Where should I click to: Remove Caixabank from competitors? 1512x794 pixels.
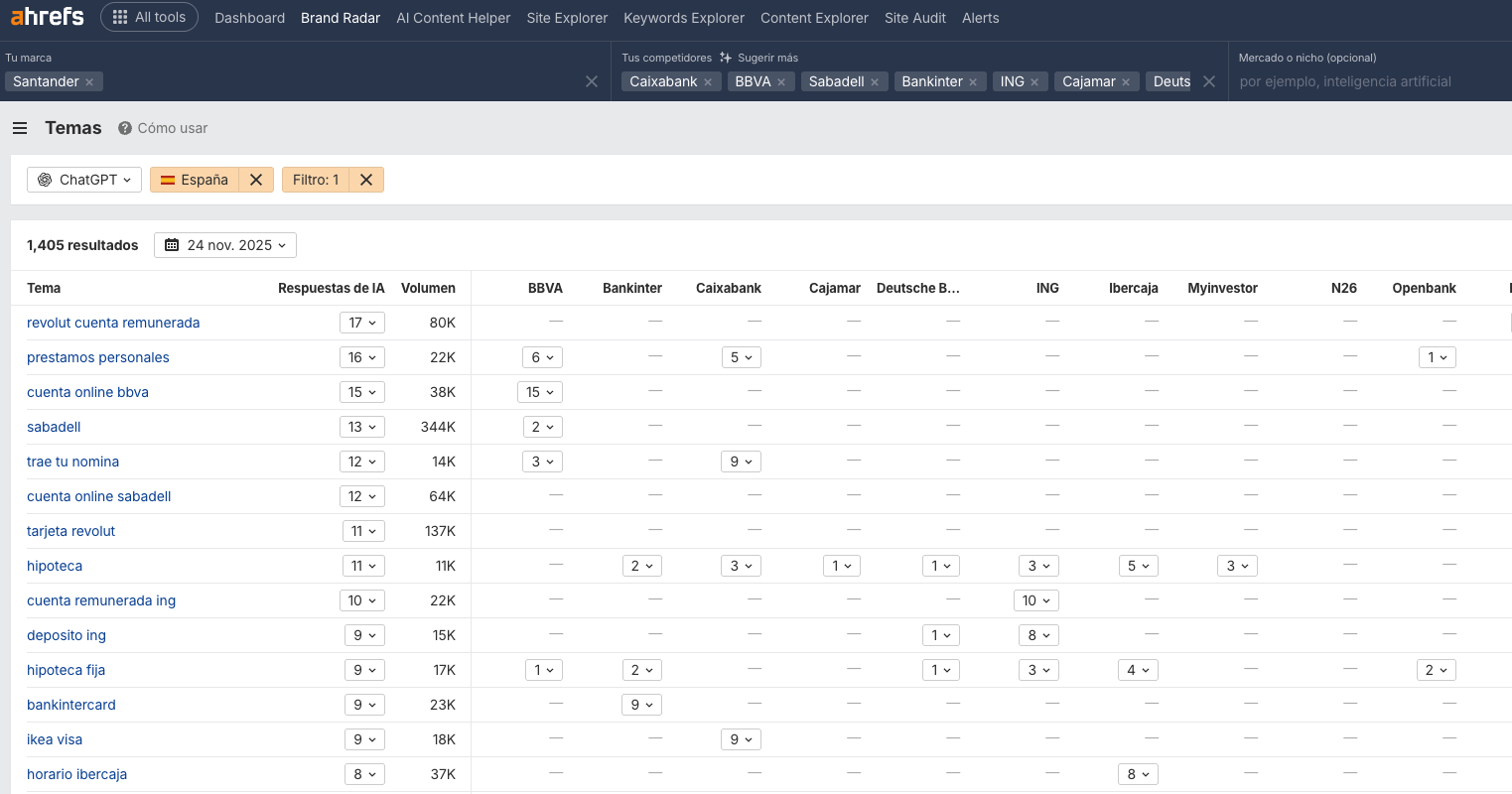pos(708,82)
